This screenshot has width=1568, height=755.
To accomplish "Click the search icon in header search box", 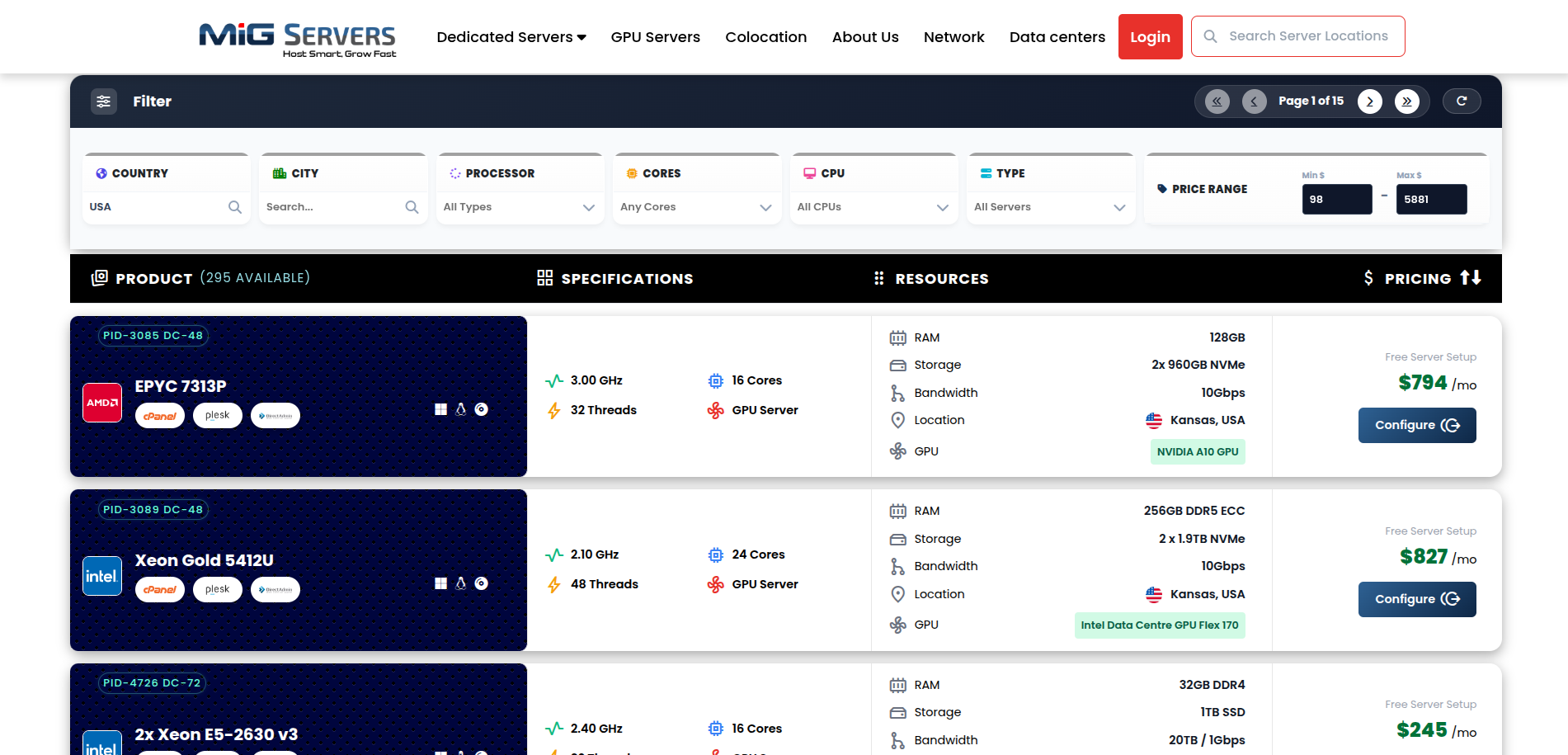I will 1211,36.
